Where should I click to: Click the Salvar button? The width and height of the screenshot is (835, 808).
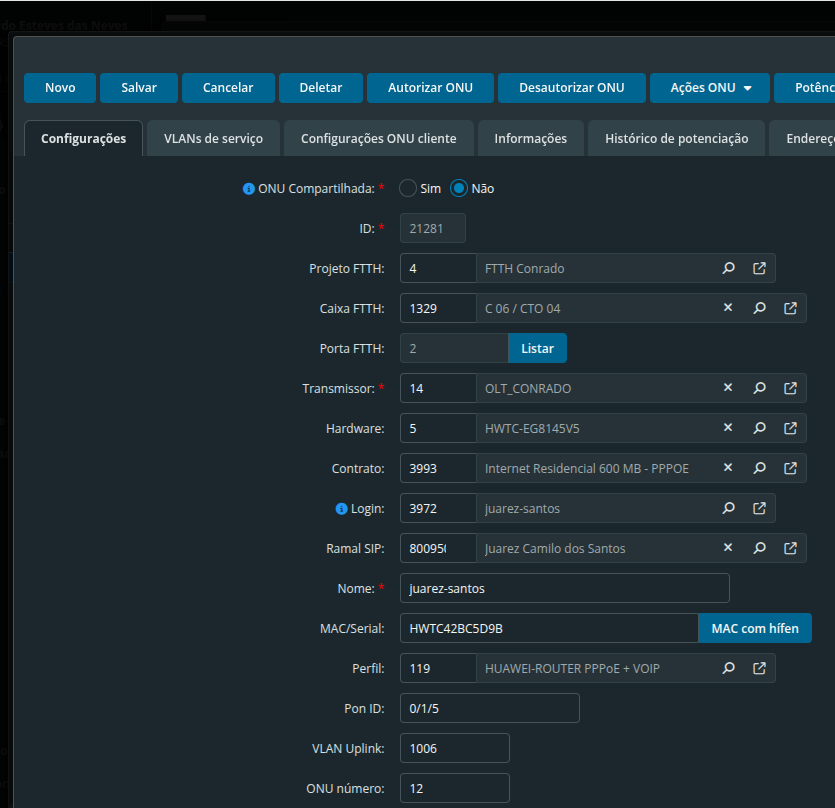139,88
